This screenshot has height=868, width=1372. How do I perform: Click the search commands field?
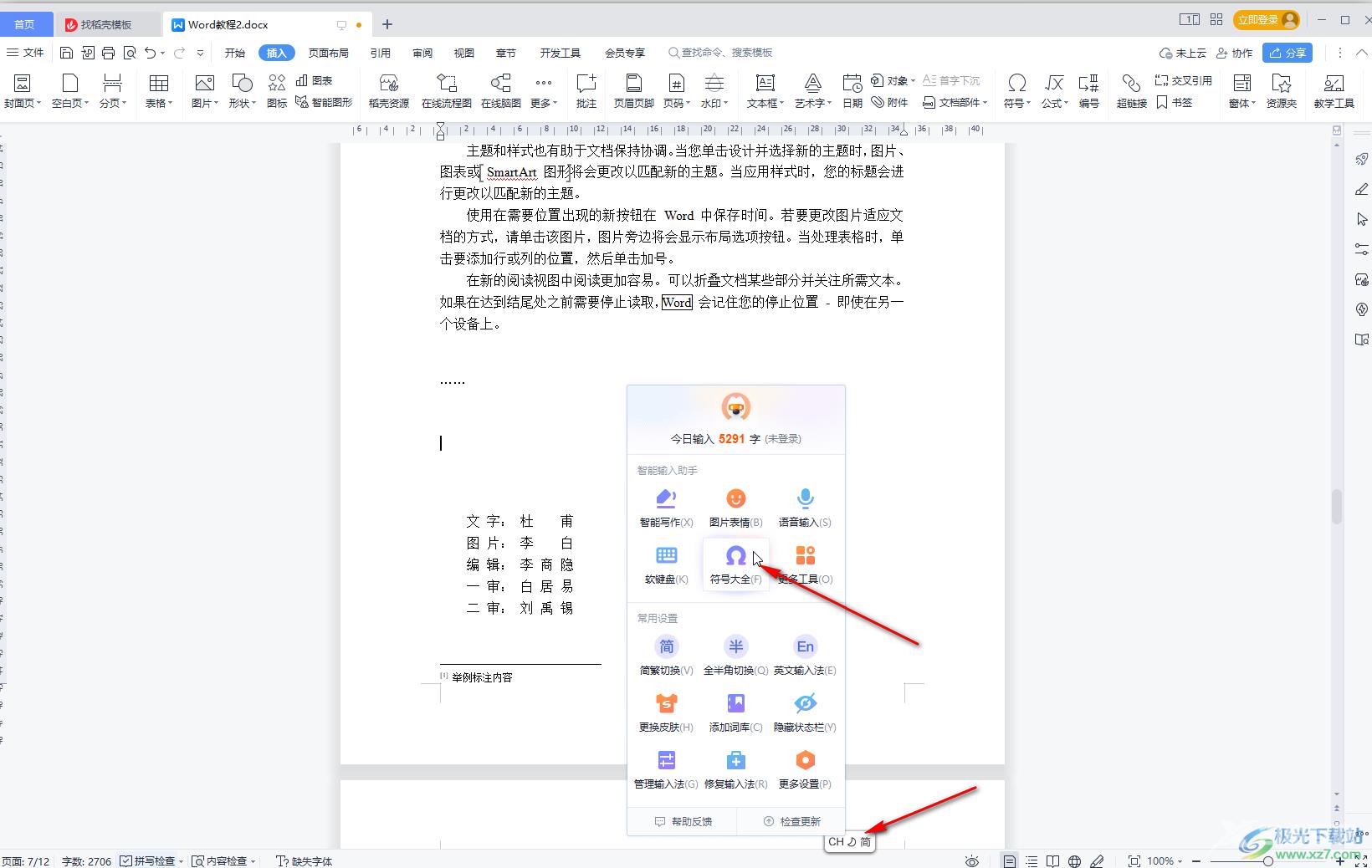(x=720, y=53)
